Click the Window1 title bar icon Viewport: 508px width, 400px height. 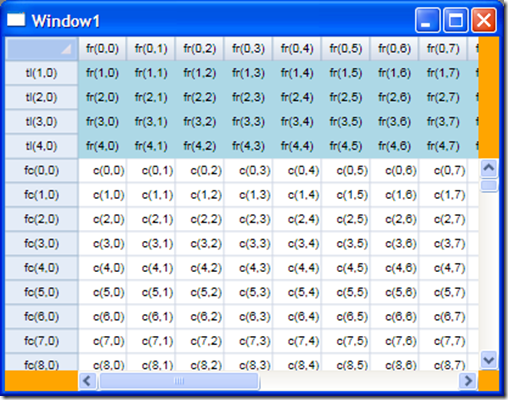click(x=16, y=20)
